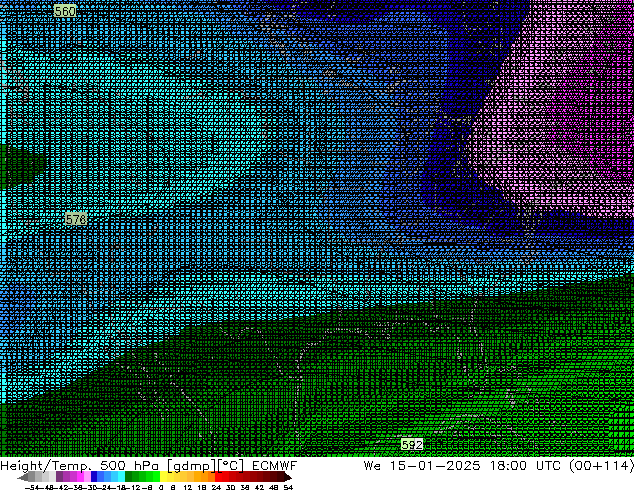The image size is (634, 490).
Task: Click the 578 contour height label
Action: coord(76,219)
